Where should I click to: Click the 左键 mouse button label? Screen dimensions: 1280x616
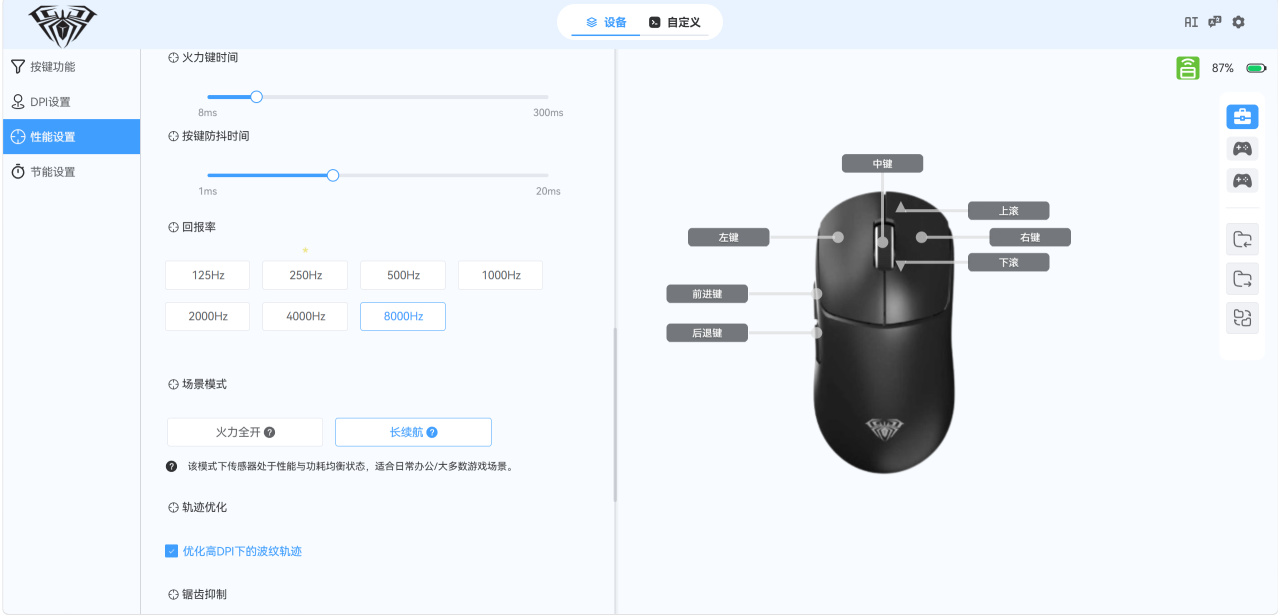pyautogui.click(x=728, y=237)
